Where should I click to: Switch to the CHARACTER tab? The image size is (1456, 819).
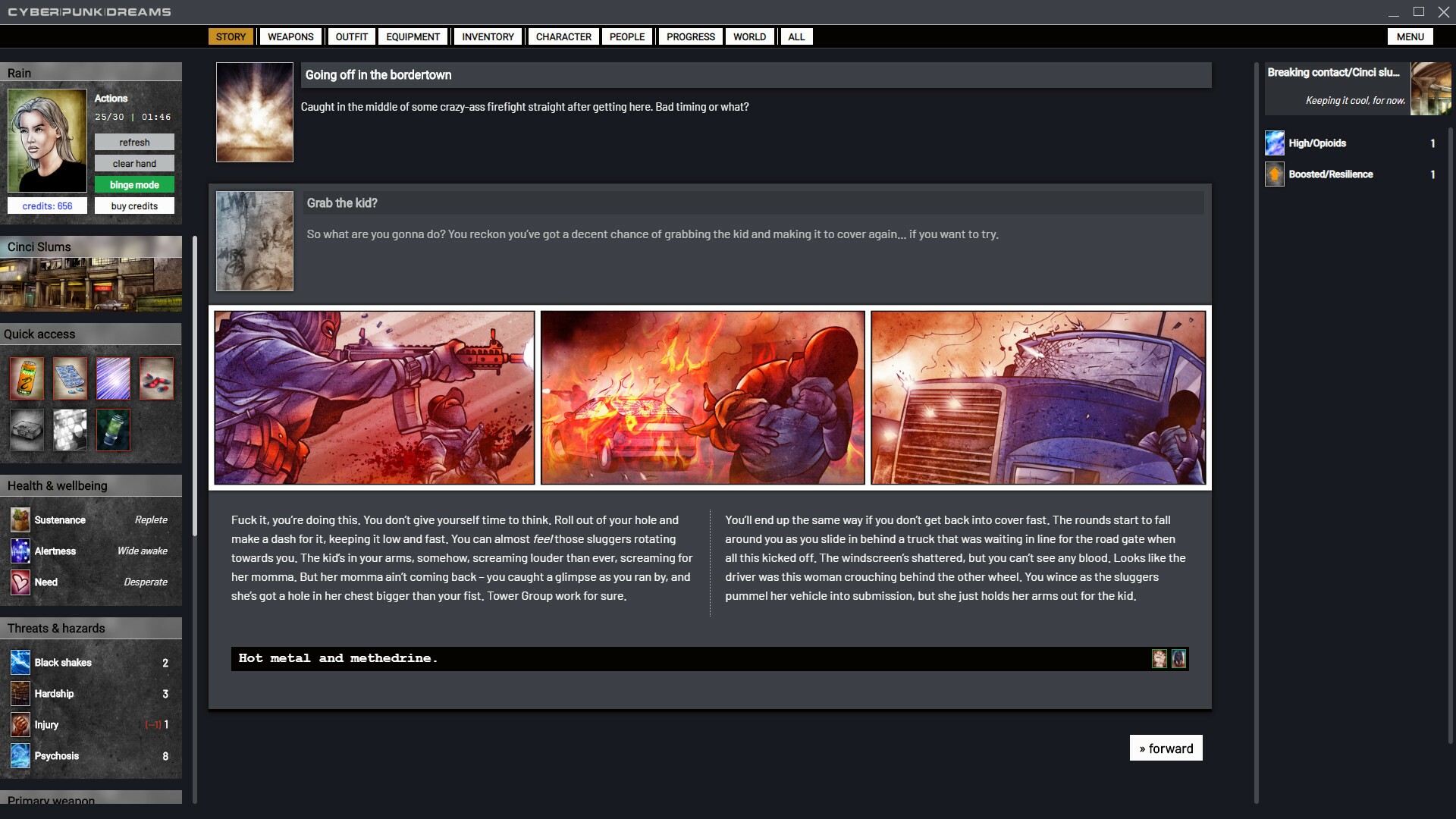click(x=563, y=36)
